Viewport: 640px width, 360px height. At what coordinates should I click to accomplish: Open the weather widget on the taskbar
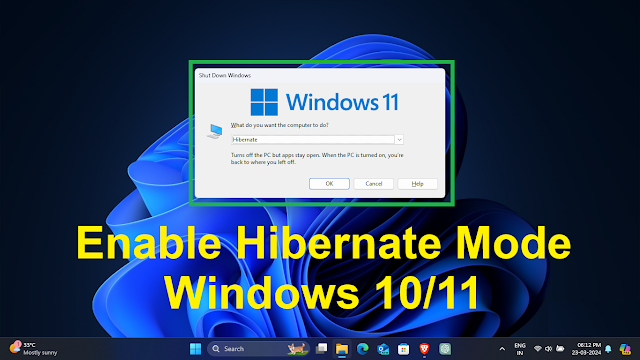[33, 349]
